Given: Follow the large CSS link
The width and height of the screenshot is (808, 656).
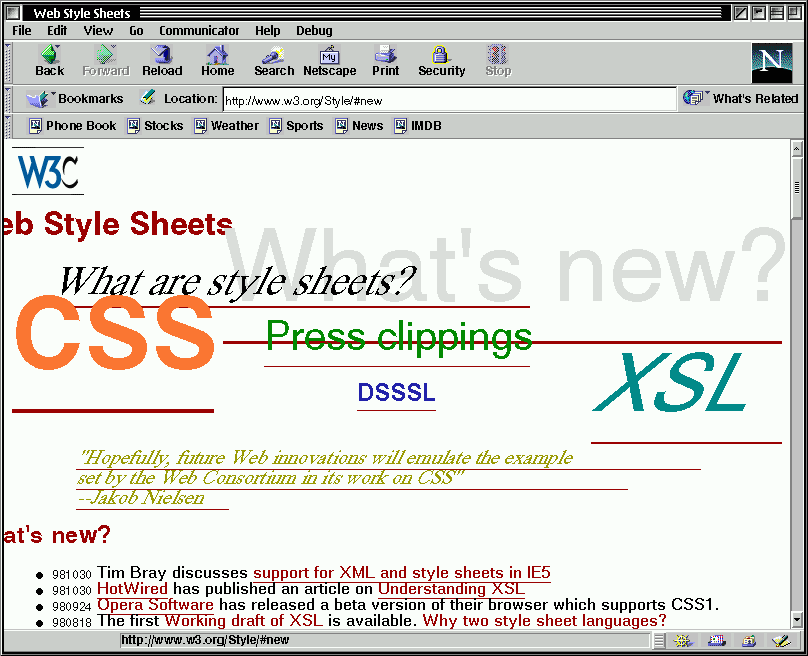Looking at the screenshot, I should pos(114,333).
